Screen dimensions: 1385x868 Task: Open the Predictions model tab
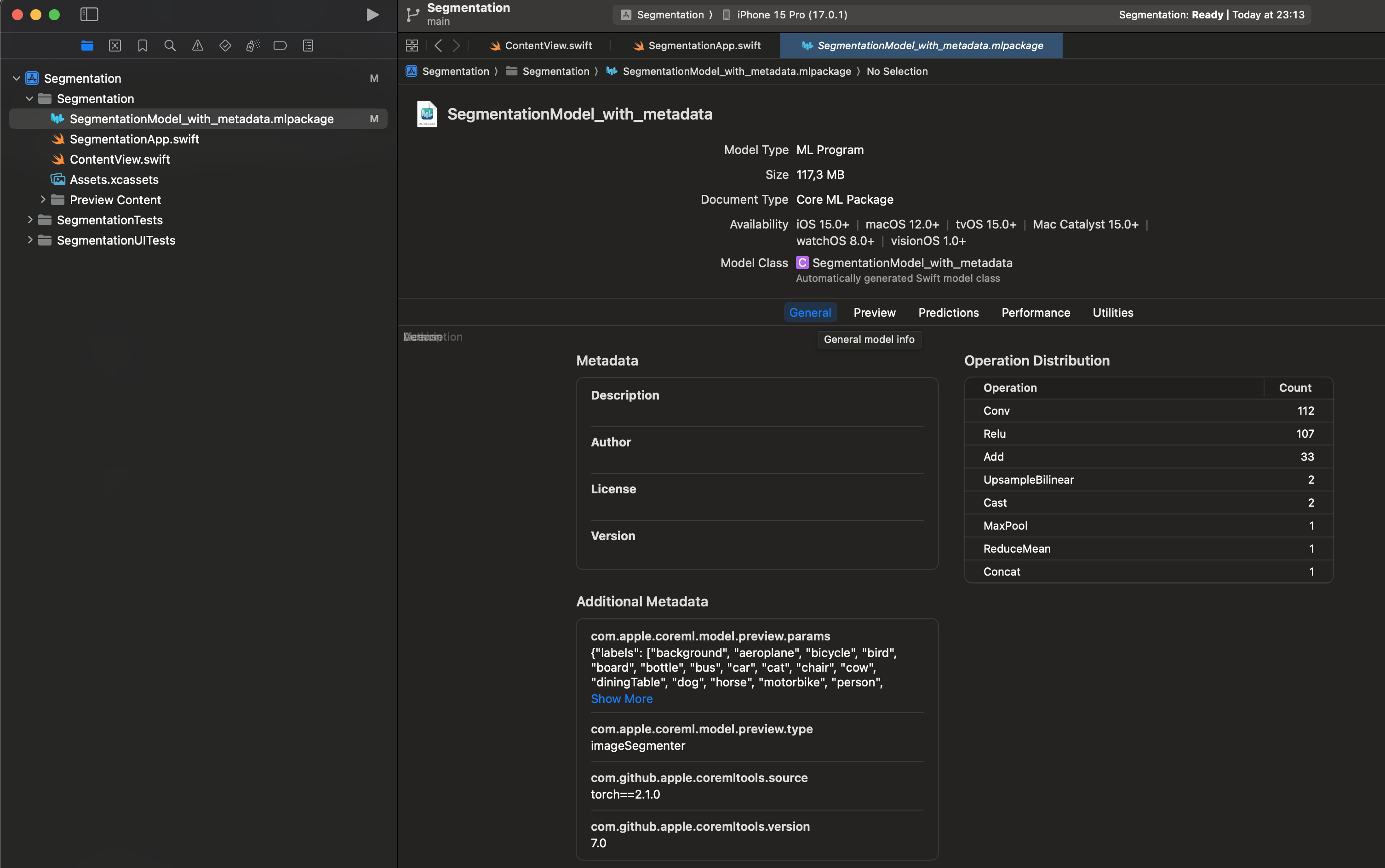click(x=949, y=313)
